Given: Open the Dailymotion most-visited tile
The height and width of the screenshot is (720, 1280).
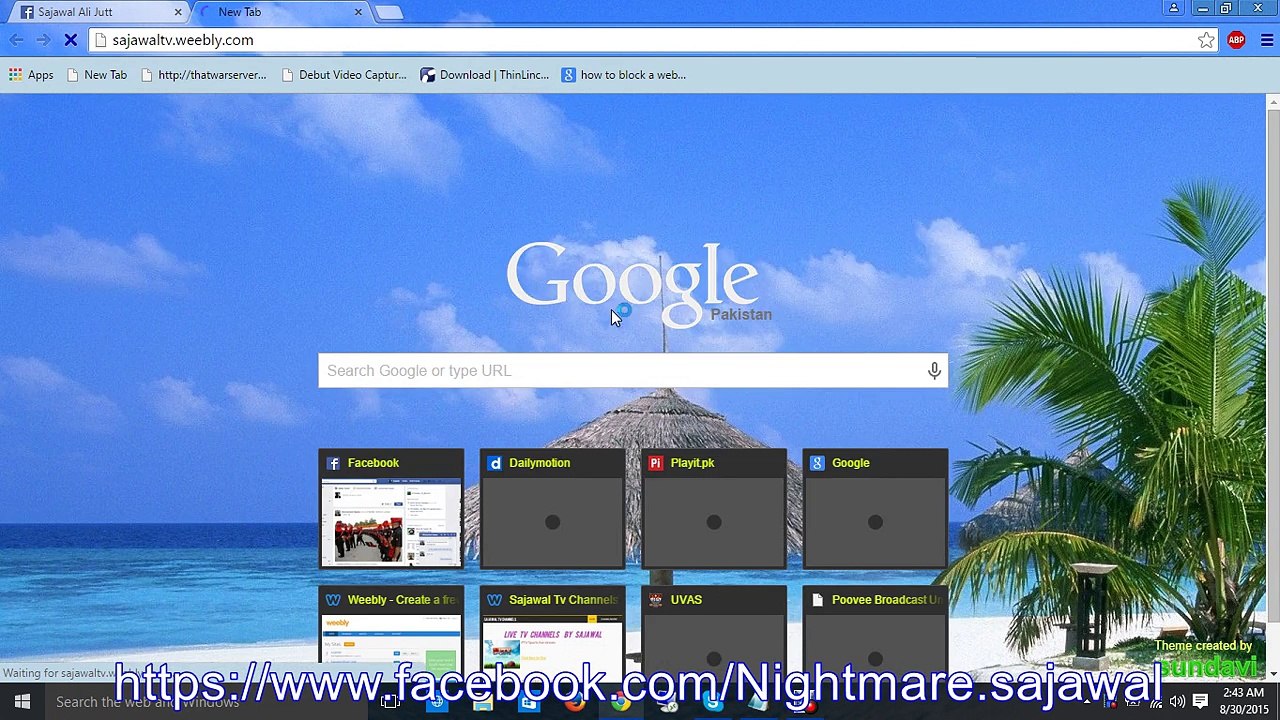Looking at the screenshot, I should [x=553, y=509].
